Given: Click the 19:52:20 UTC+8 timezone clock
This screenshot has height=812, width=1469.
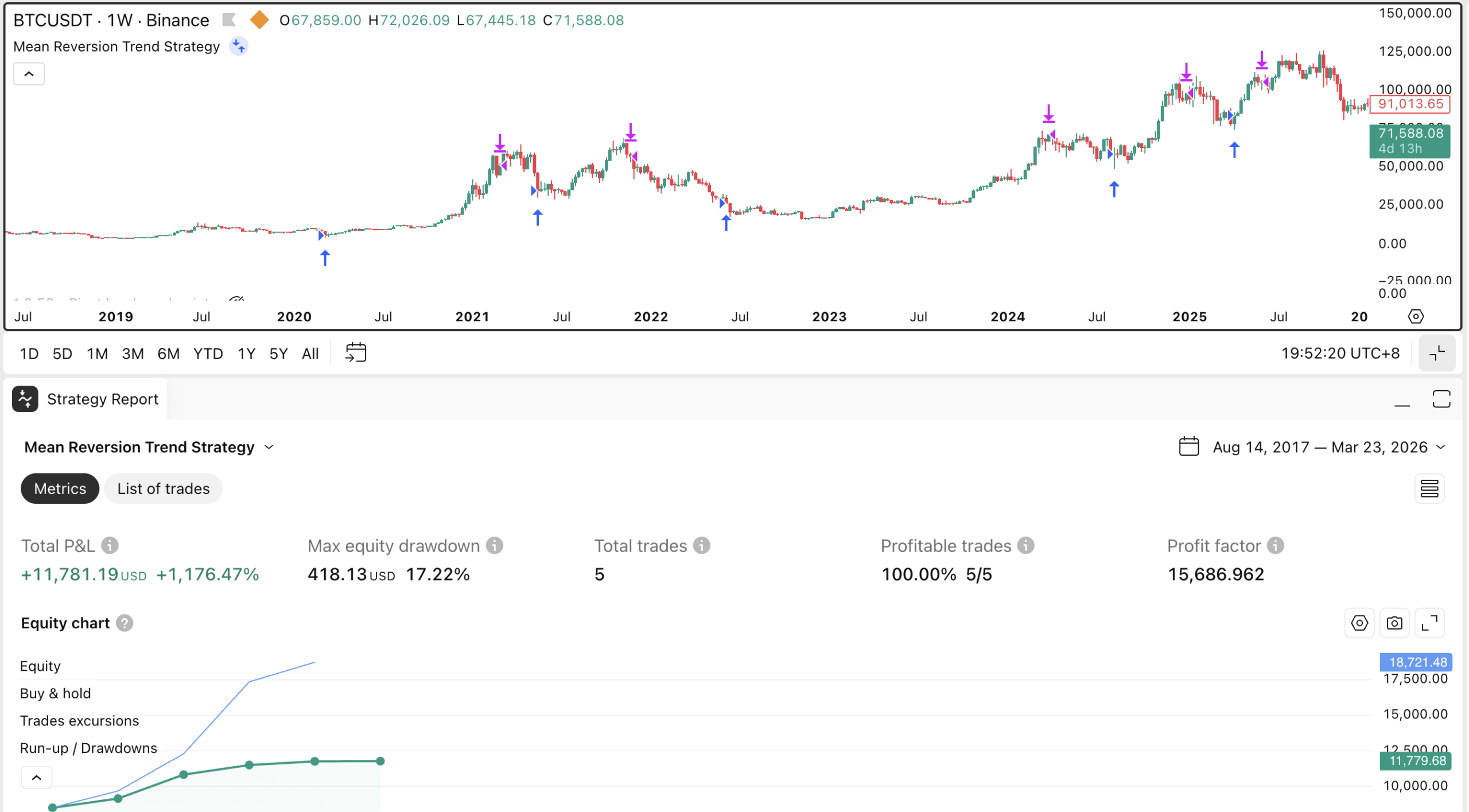Looking at the screenshot, I should coord(1340,353).
